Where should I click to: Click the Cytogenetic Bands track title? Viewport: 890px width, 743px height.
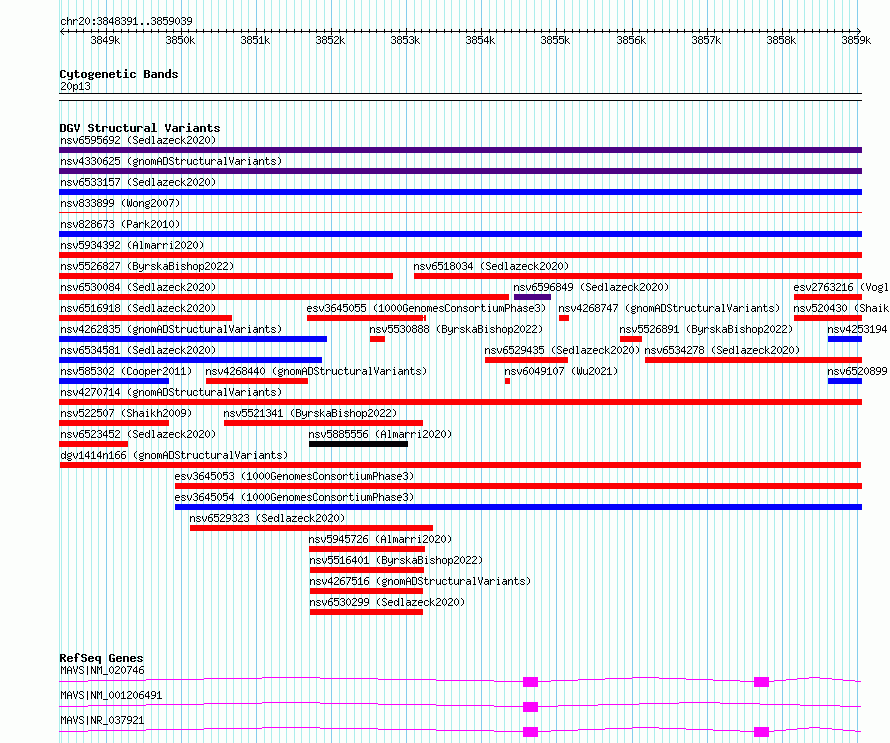(119, 74)
